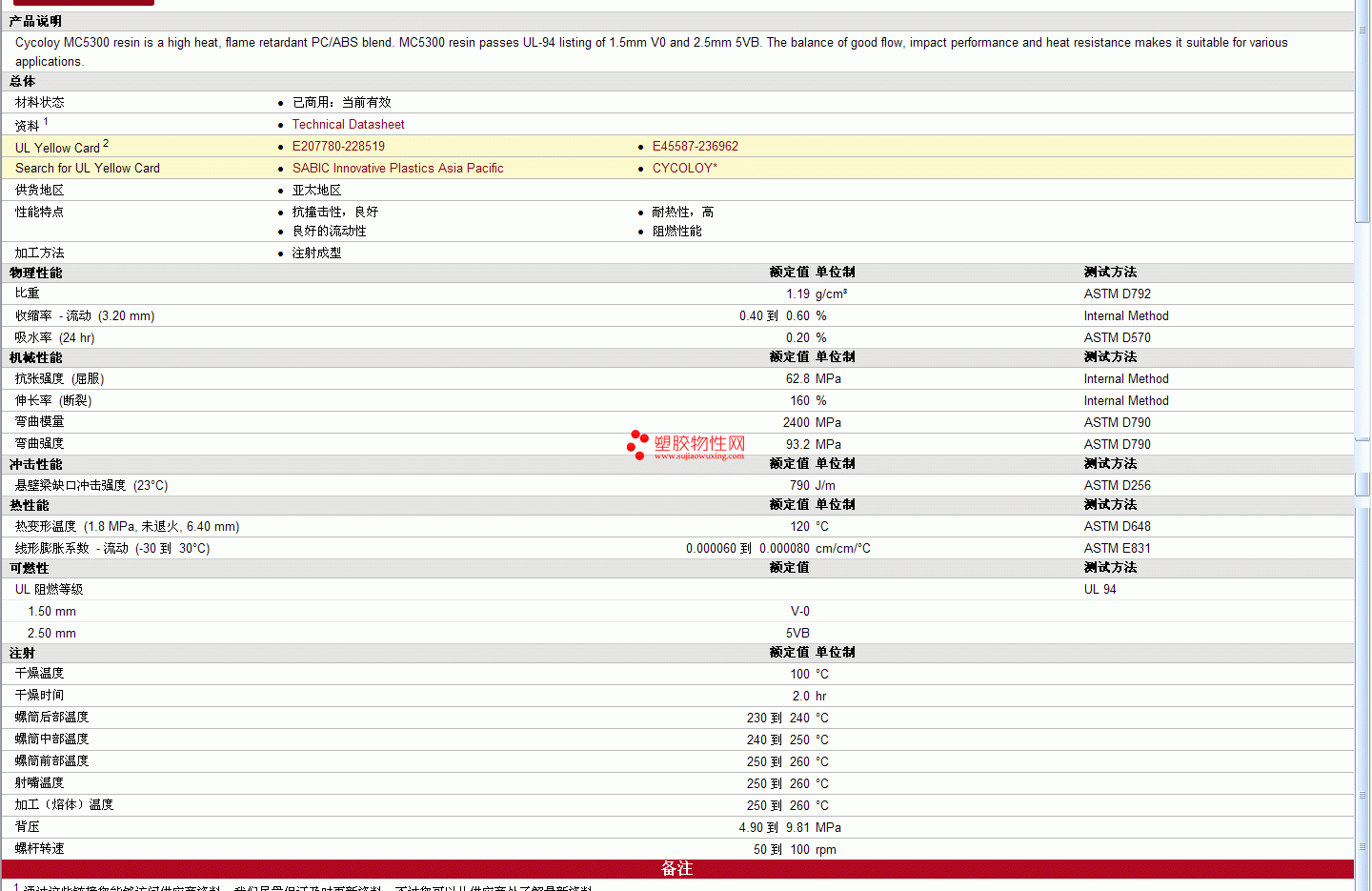Click the 注射成型 processing method value

tap(316, 253)
